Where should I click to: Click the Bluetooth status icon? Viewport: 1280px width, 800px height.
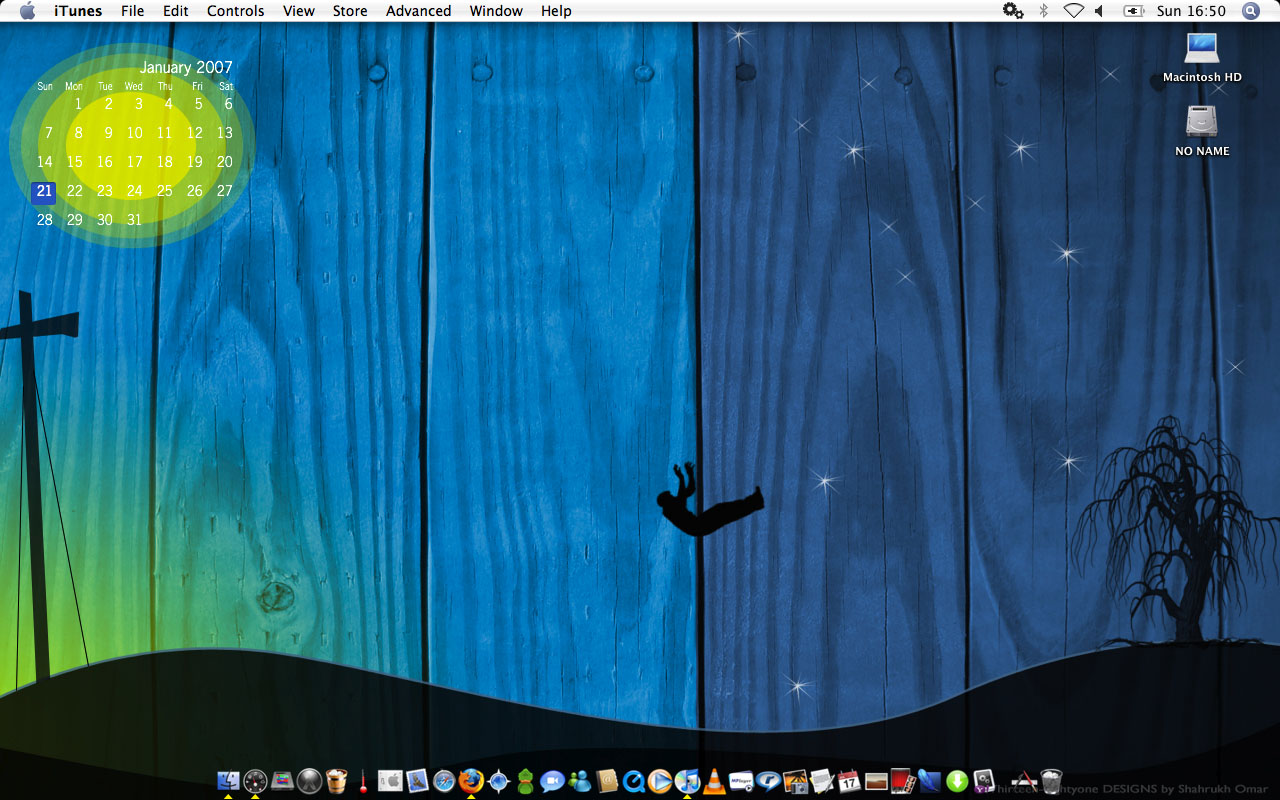[x=1043, y=11]
